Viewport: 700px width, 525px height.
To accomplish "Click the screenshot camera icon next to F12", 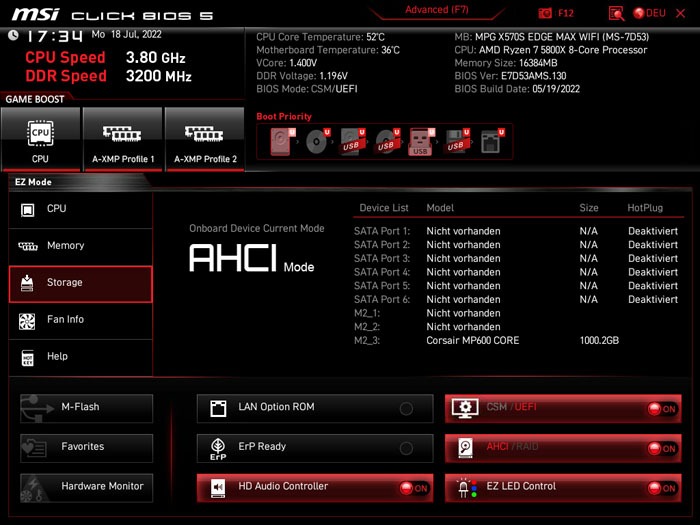I will pos(545,13).
